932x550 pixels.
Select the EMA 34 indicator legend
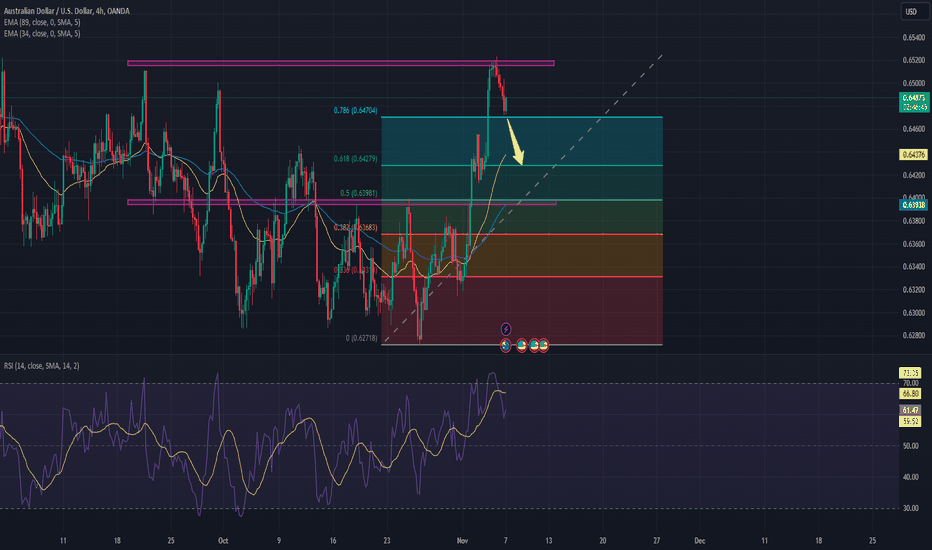coord(42,33)
